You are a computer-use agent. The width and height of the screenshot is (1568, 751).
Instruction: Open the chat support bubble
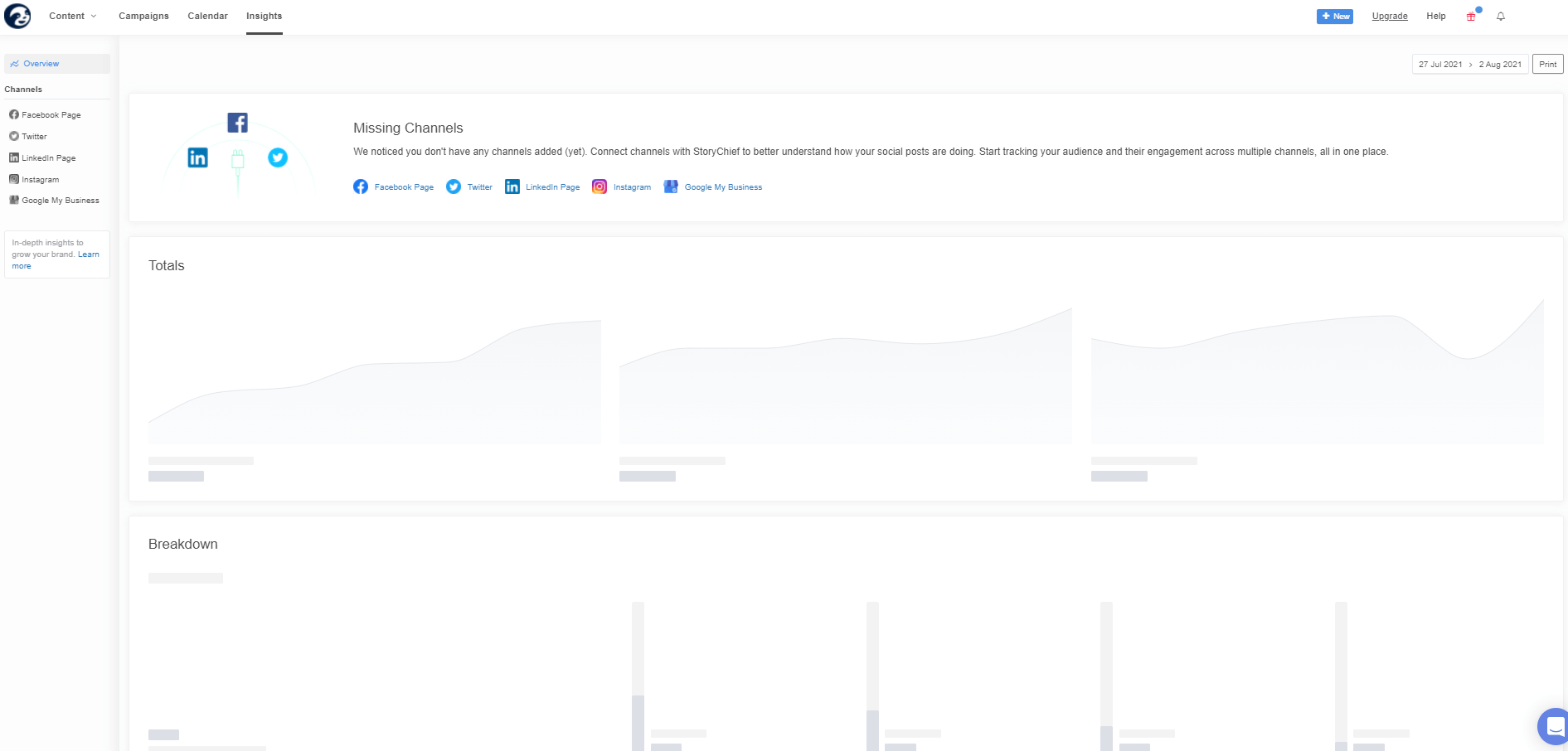pyautogui.click(x=1554, y=727)
